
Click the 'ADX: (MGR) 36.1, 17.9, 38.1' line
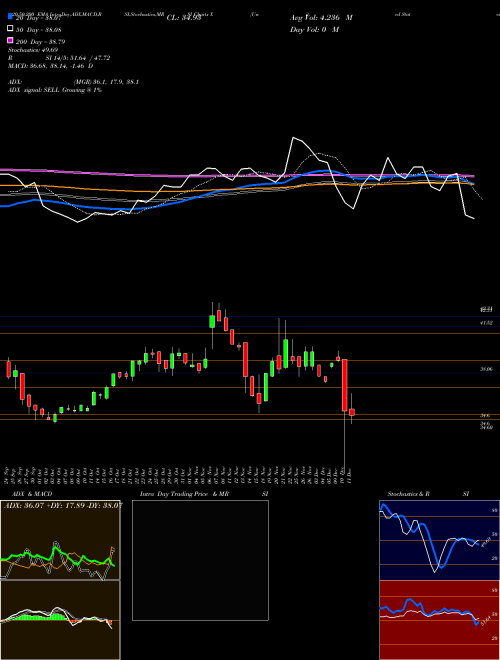tap(73, 82)
